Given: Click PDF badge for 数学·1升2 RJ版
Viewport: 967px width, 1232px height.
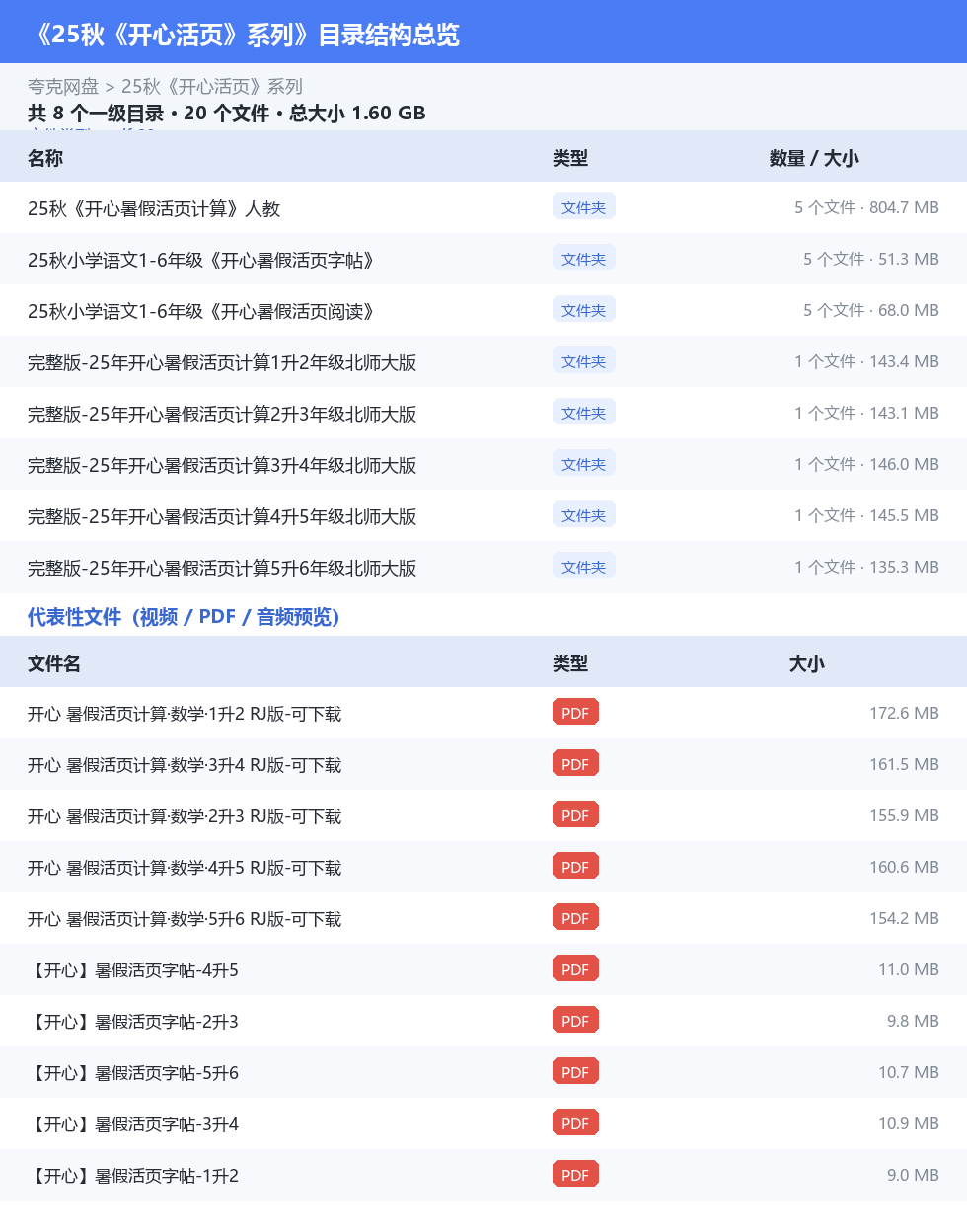Looking at the screenshot, I should tap(575, 712).
